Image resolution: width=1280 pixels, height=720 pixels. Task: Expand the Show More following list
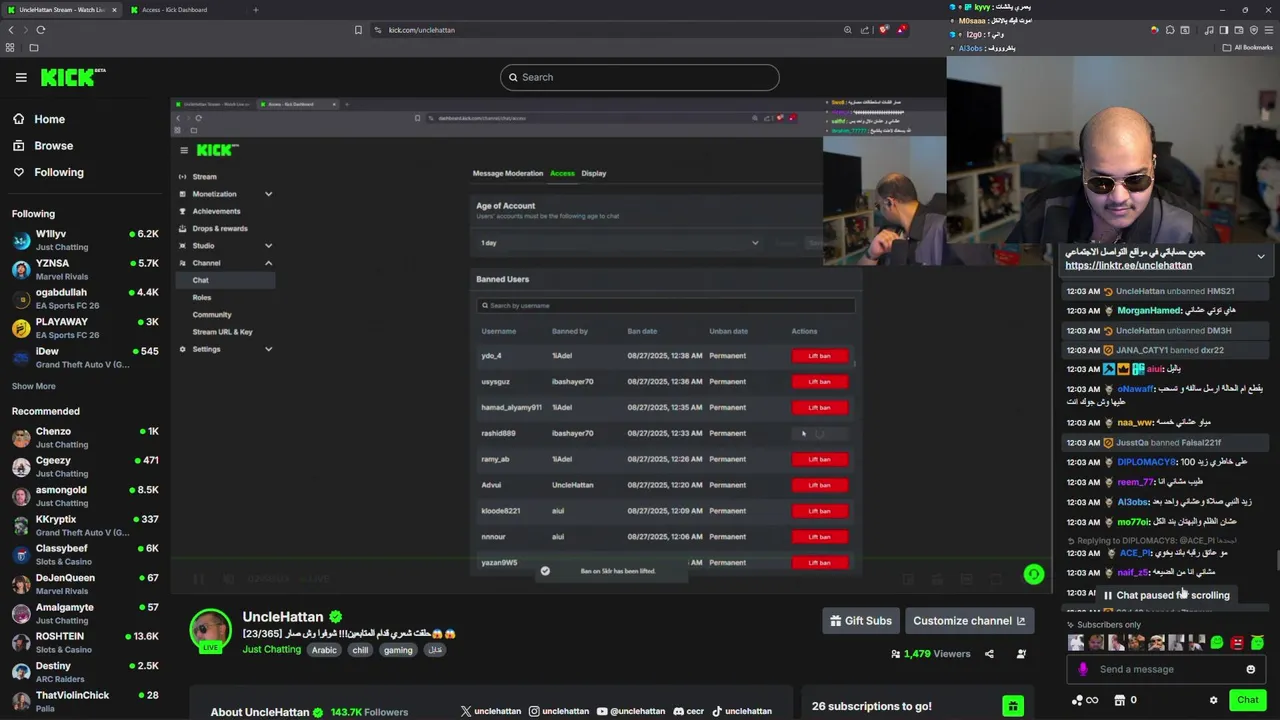34,386
